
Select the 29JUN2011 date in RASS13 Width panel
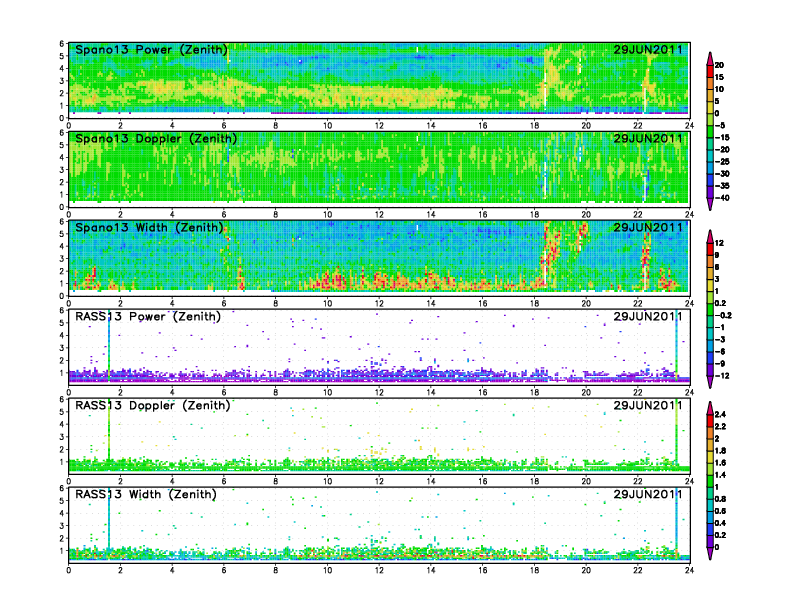pyautogui.click(x=648, y=494)
